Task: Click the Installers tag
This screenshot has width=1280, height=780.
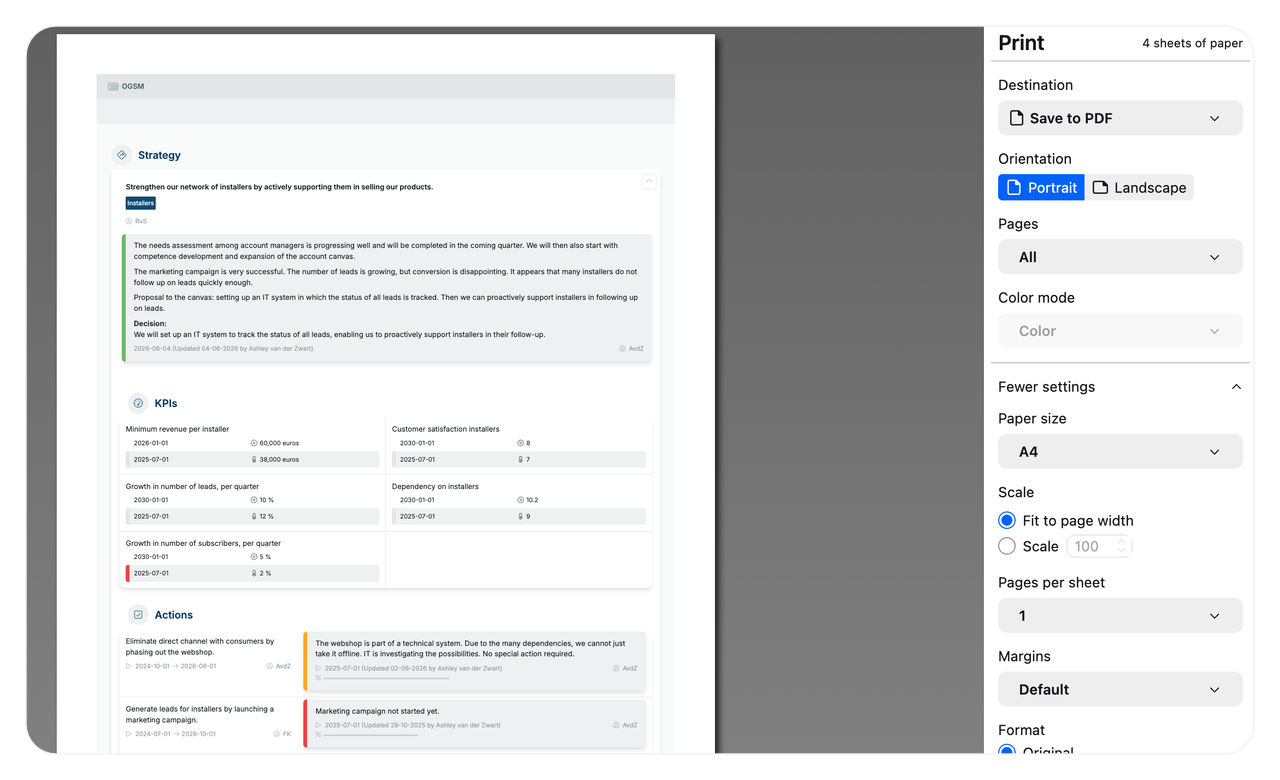Action: pyautogui.click(x=141, y=203)
